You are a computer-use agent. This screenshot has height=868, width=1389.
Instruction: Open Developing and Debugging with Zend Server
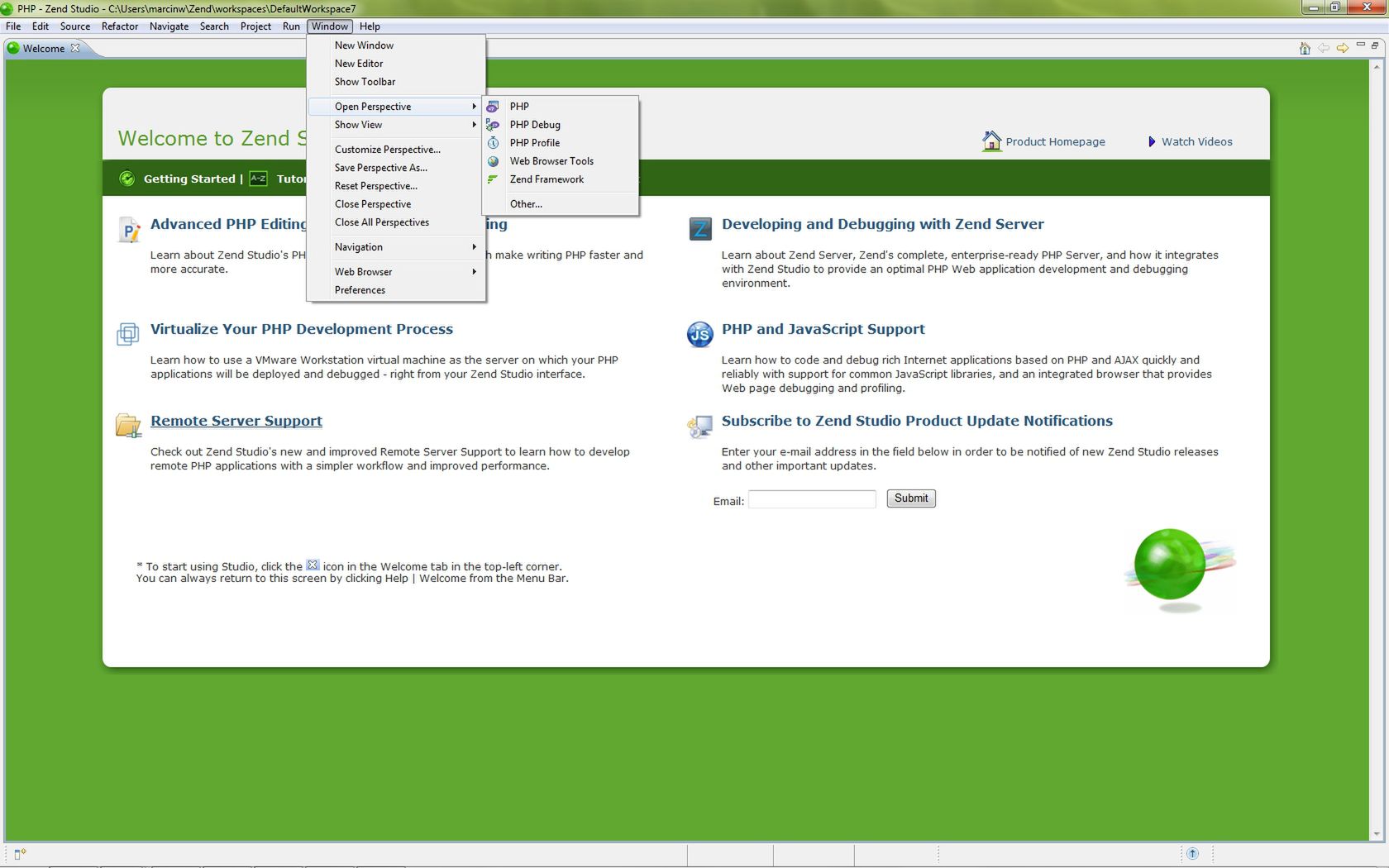882,224
